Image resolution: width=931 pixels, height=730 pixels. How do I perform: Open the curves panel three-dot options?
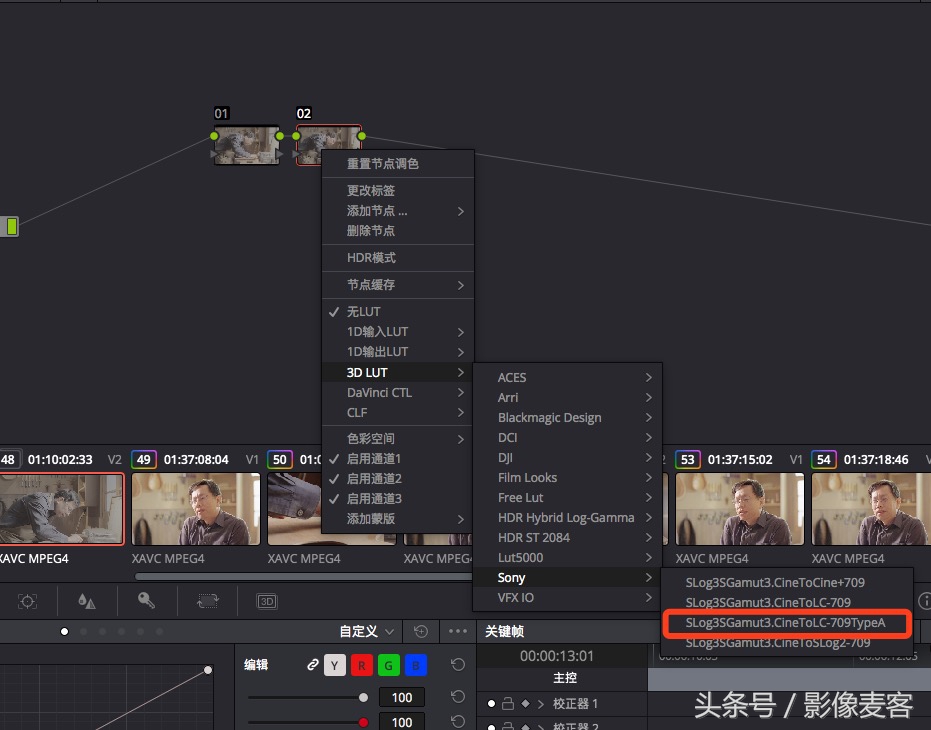pyautogui.click(x=458, y=631)
